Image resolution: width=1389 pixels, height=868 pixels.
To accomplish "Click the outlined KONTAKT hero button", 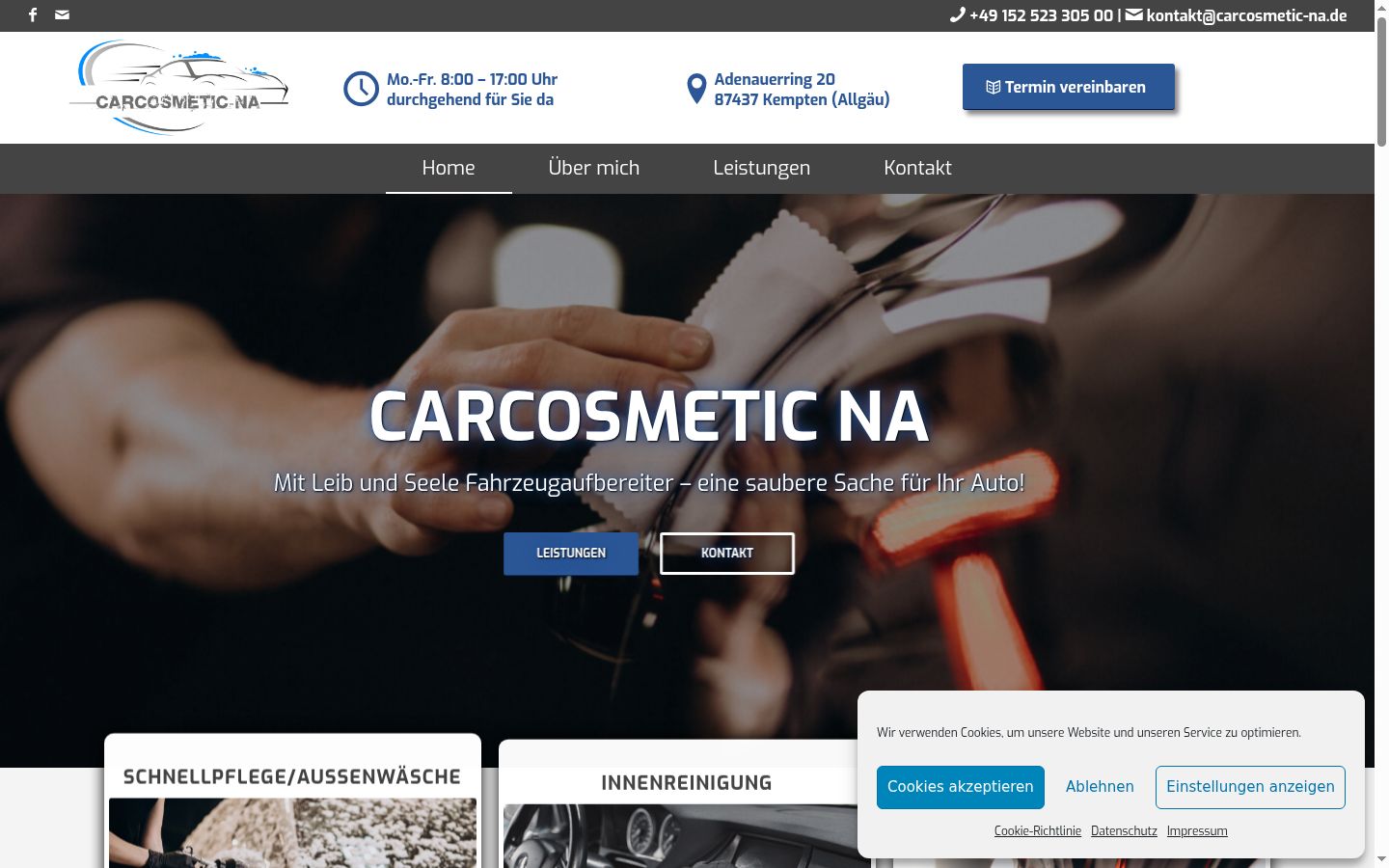I will (727, 554).
